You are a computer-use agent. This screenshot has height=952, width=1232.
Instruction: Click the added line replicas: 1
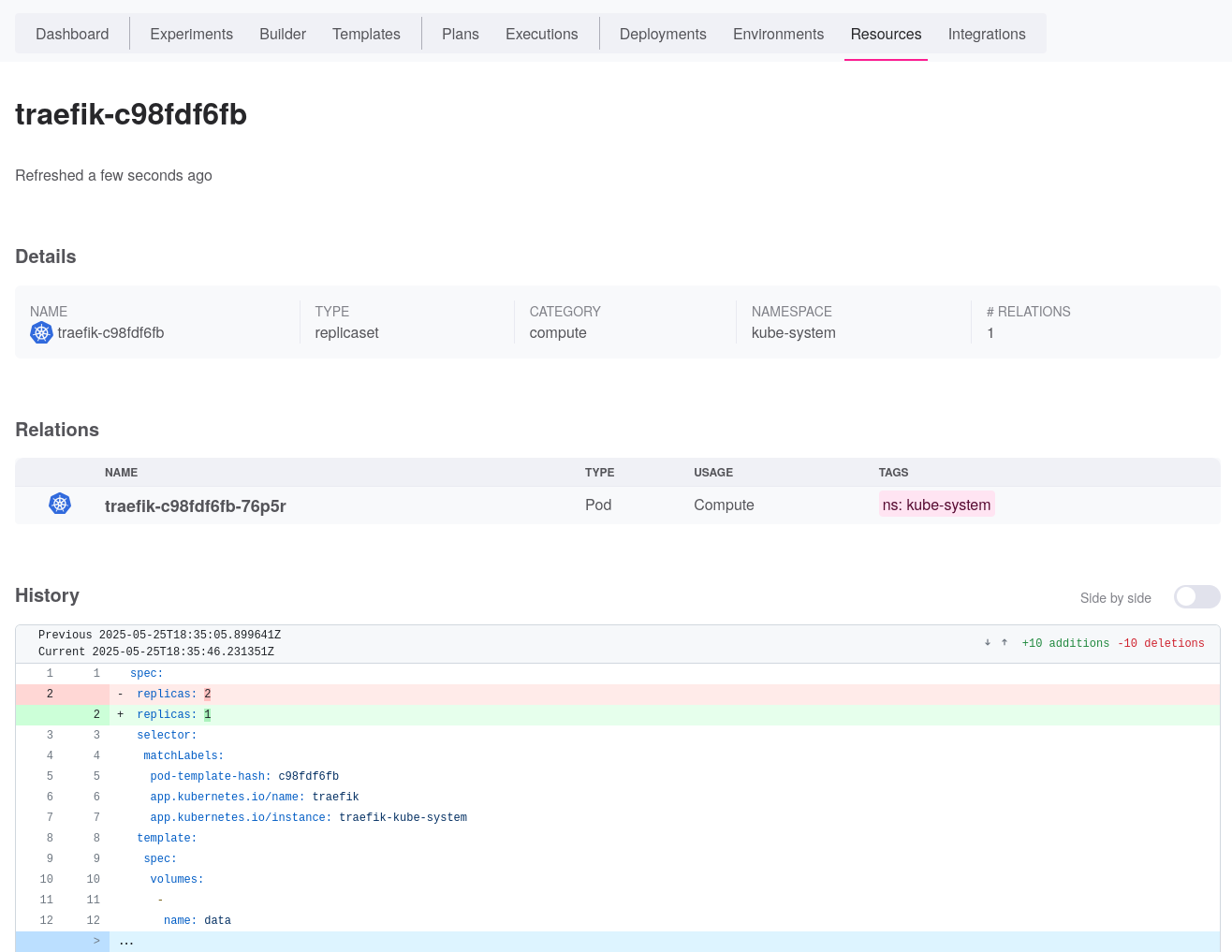pos(618,714)
